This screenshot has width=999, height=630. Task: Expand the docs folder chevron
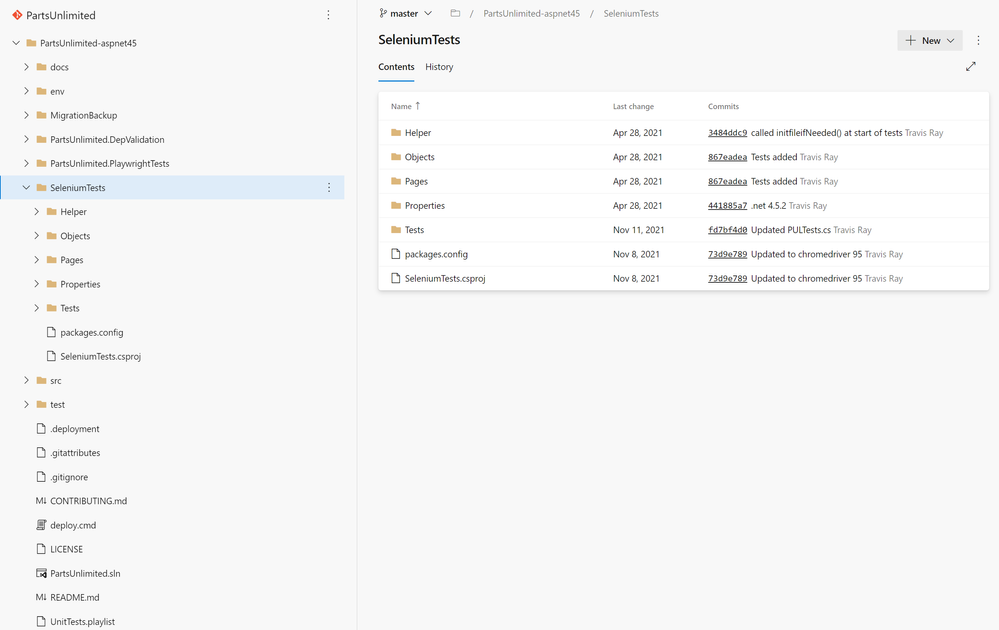(26, 67)
